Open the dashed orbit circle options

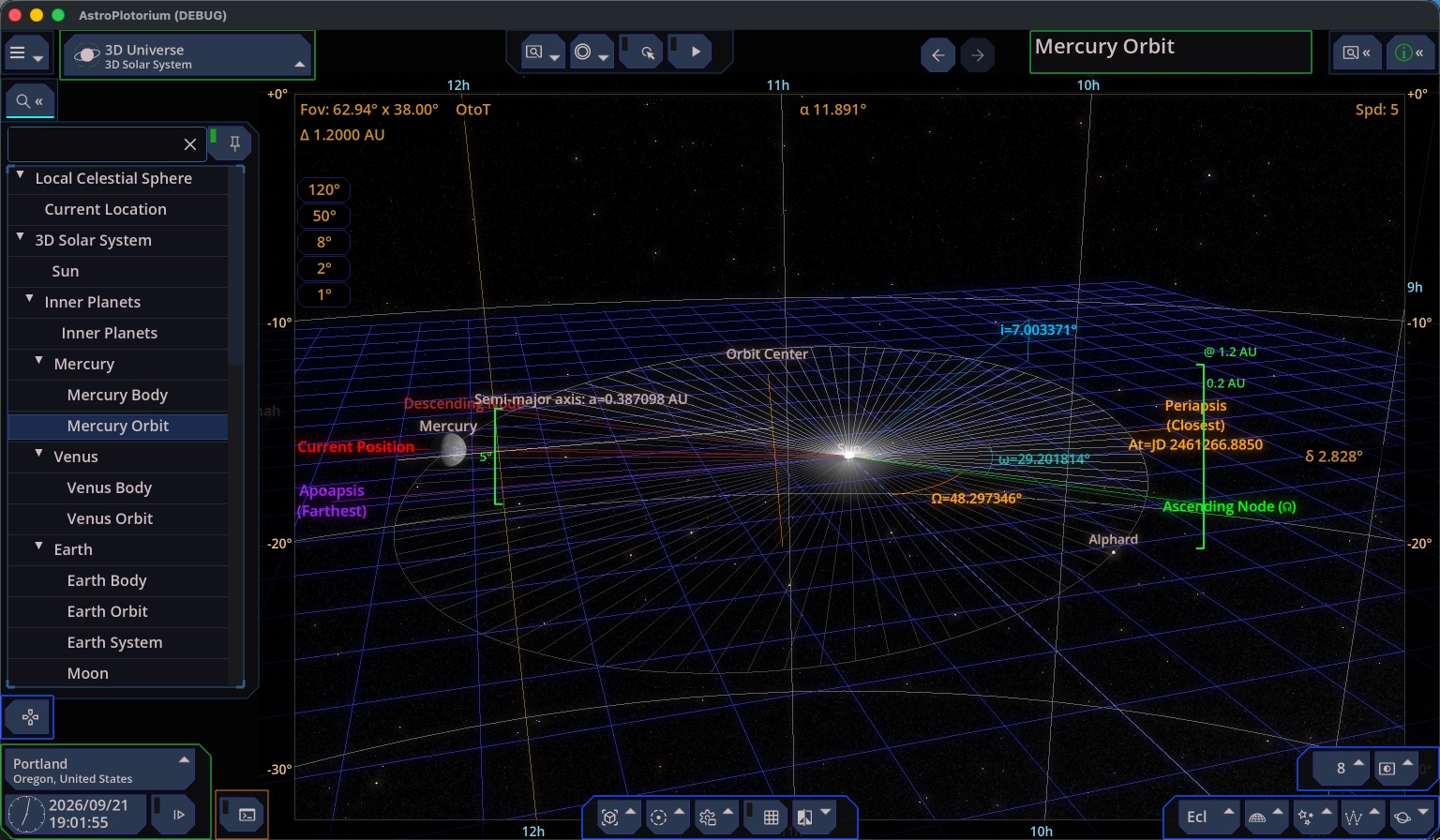coord(667,817)
